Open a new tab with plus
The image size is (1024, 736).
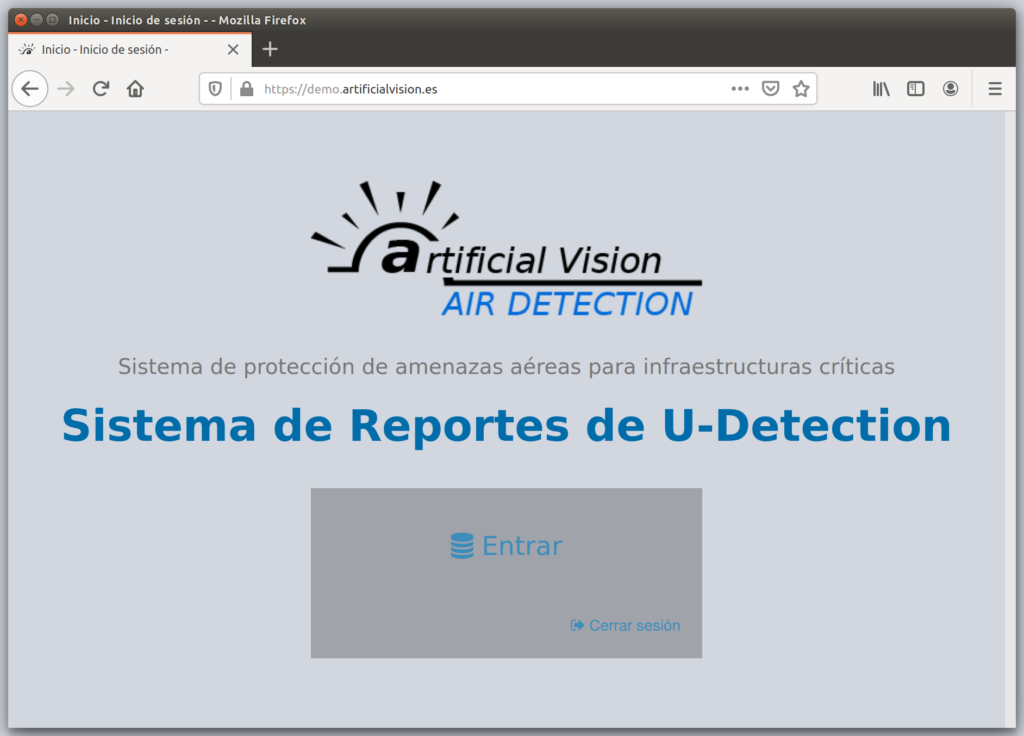click(270, 49)
